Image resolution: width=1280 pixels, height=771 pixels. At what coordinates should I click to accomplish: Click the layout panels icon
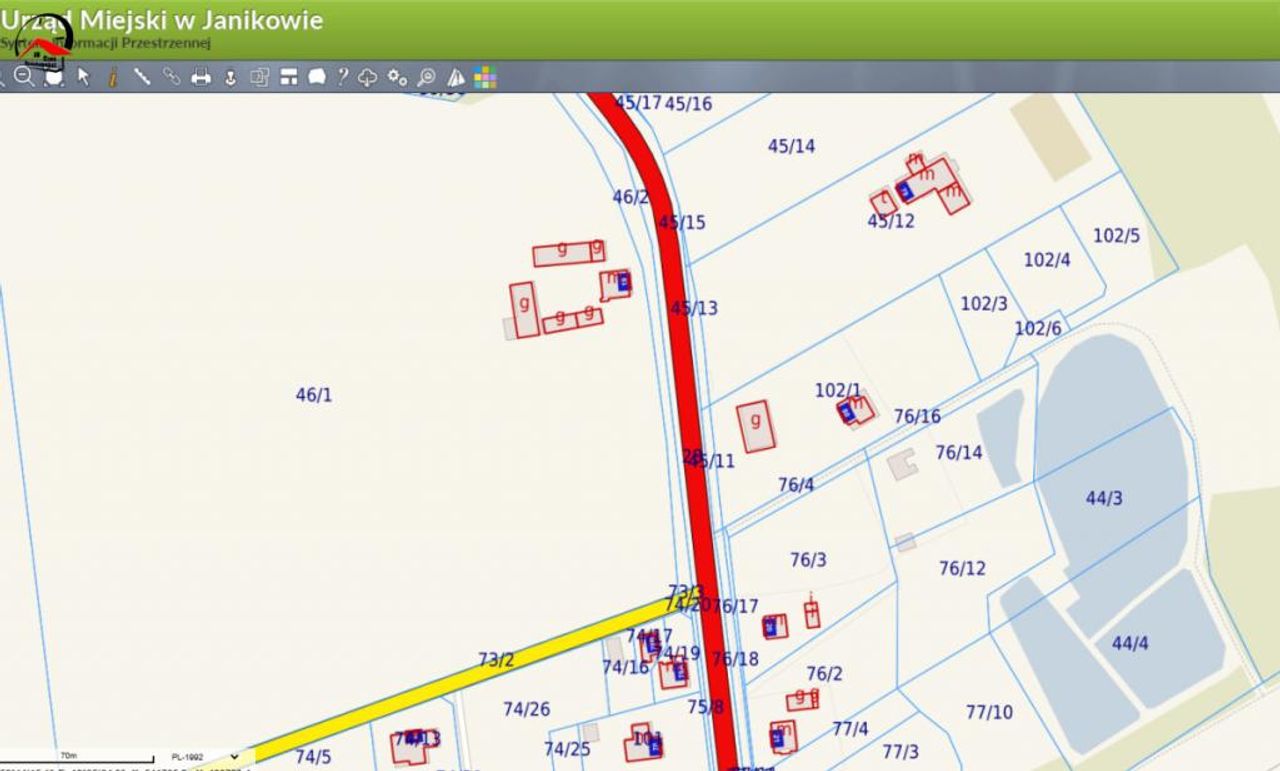(x=289, y=77)
